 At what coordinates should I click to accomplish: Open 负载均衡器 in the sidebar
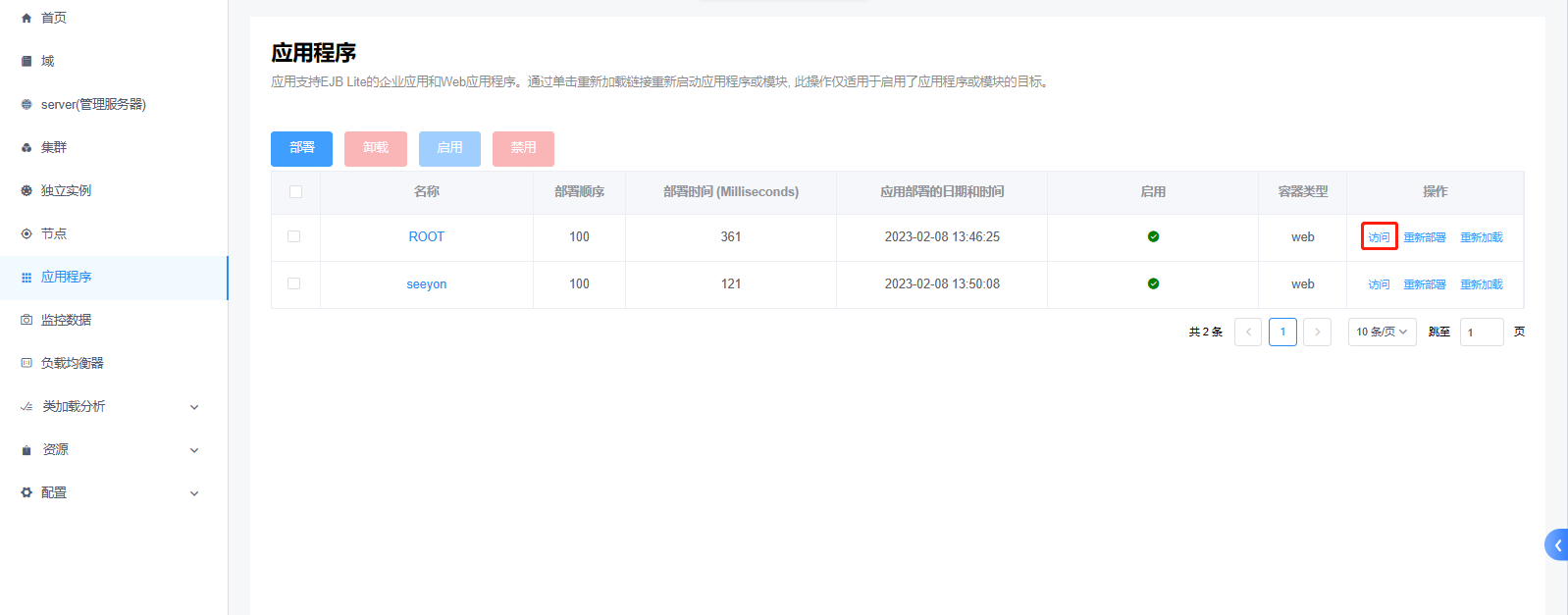[114, 363]
